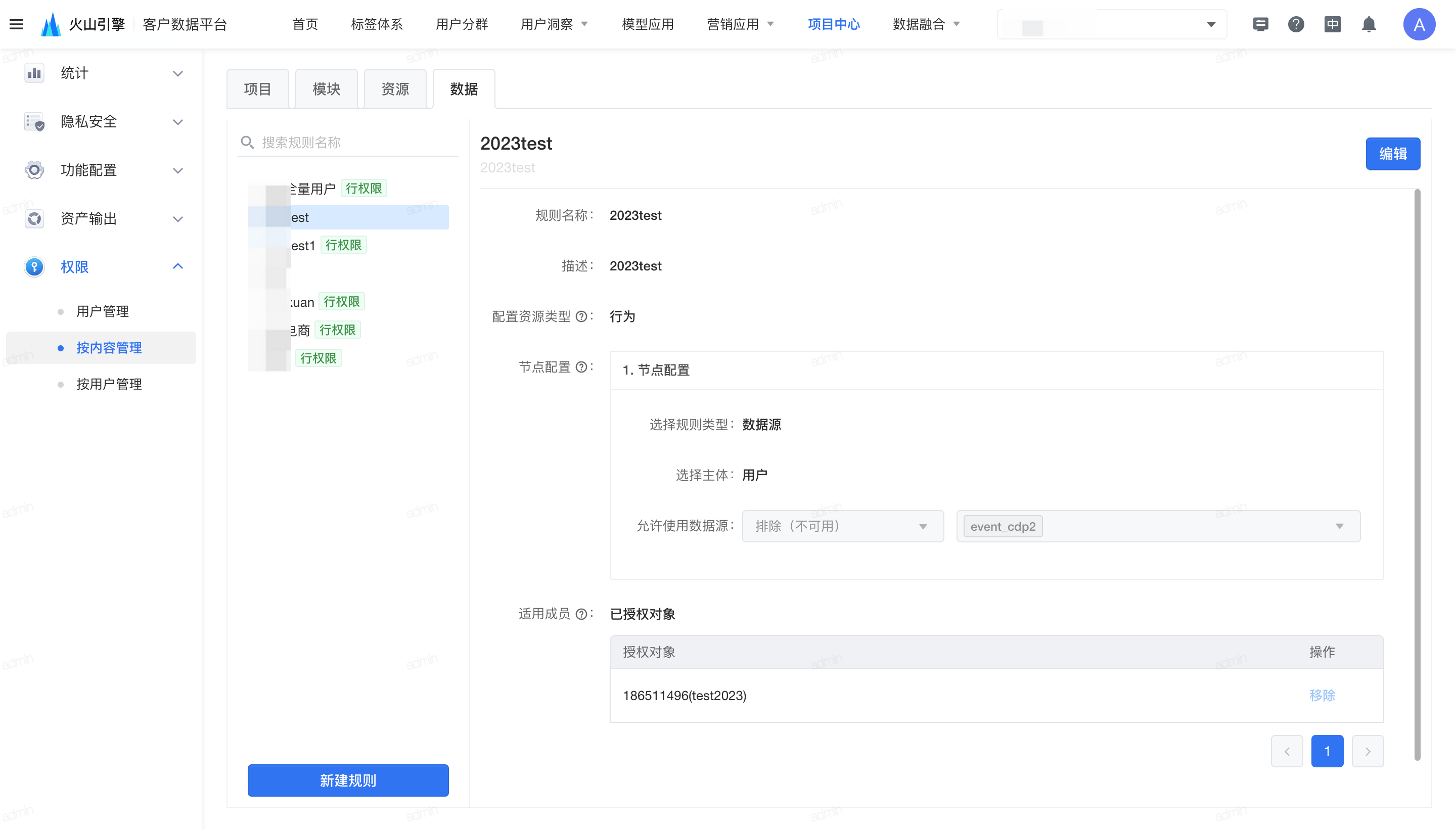The image size is (1456, 830).
Task: Go to next page arrow
Action: 1367,751
